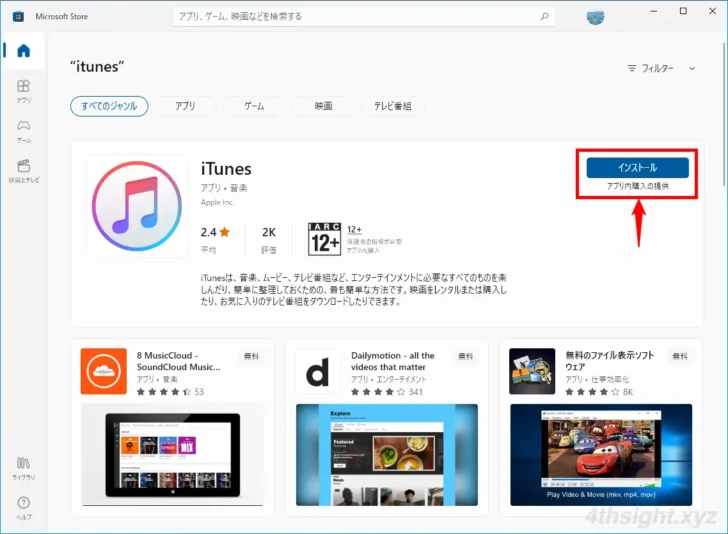This screenshot has height=534, width=728.
Task: Click the file viewer software app icon
Action: coord(532,371)
